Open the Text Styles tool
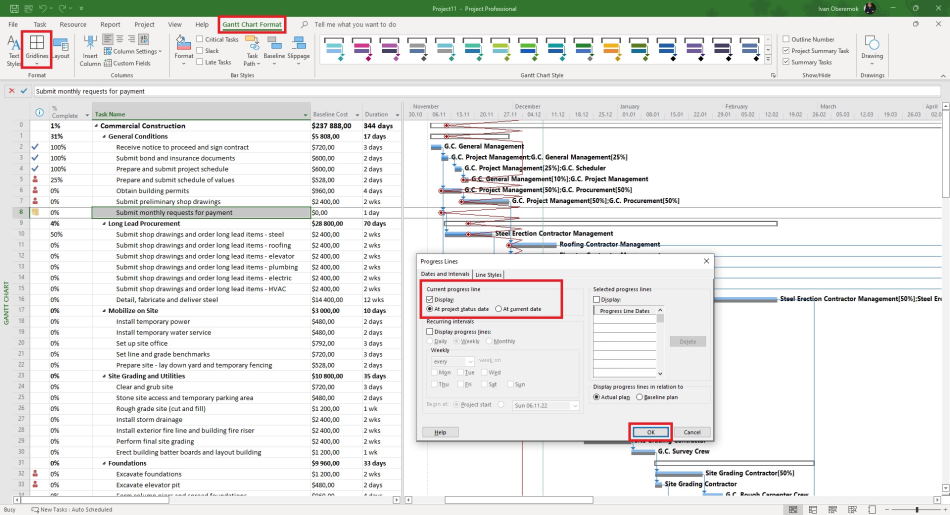950x515 pixels. [x=13, y=50]
